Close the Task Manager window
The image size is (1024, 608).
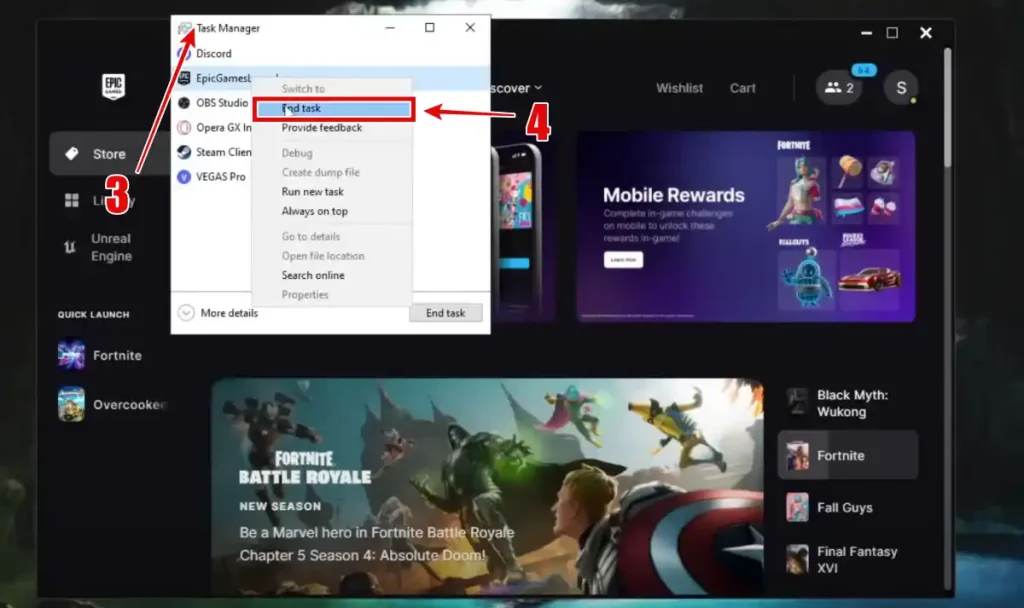click(470, 27)
